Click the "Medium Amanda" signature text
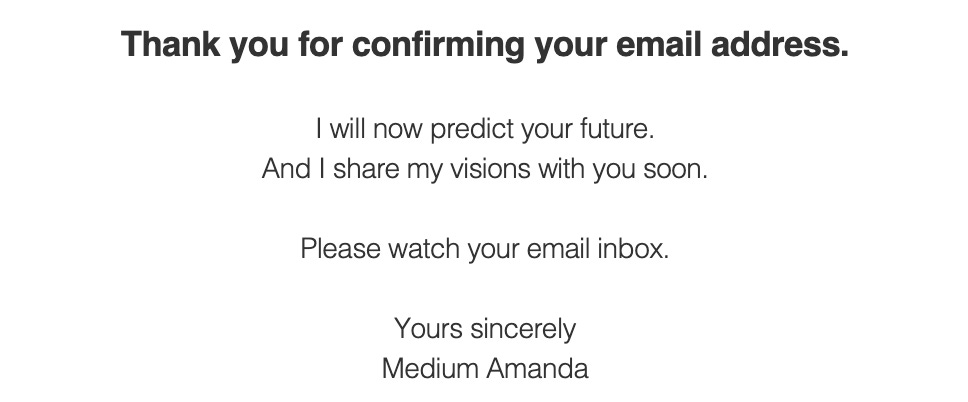Viewport: 968px width, 402px height. pyautogui.click(x=485, y=369)
